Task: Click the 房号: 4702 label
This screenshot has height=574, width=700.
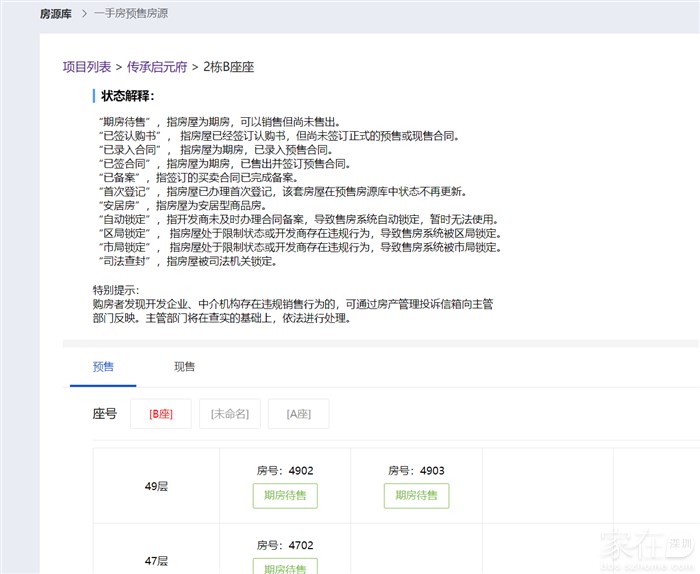Action: [x=285, y=545]
